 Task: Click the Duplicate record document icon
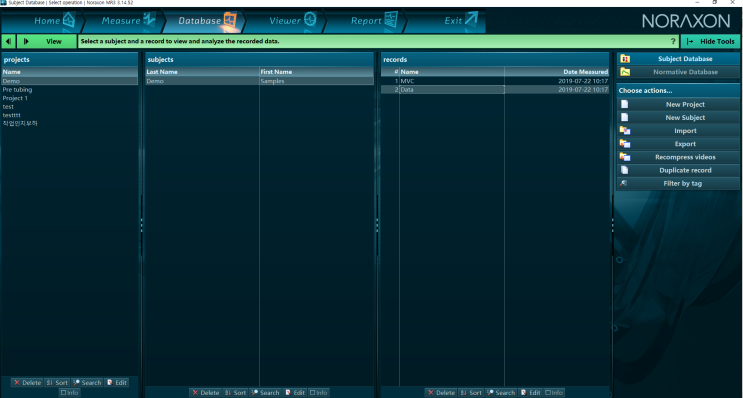pos(625,170)
